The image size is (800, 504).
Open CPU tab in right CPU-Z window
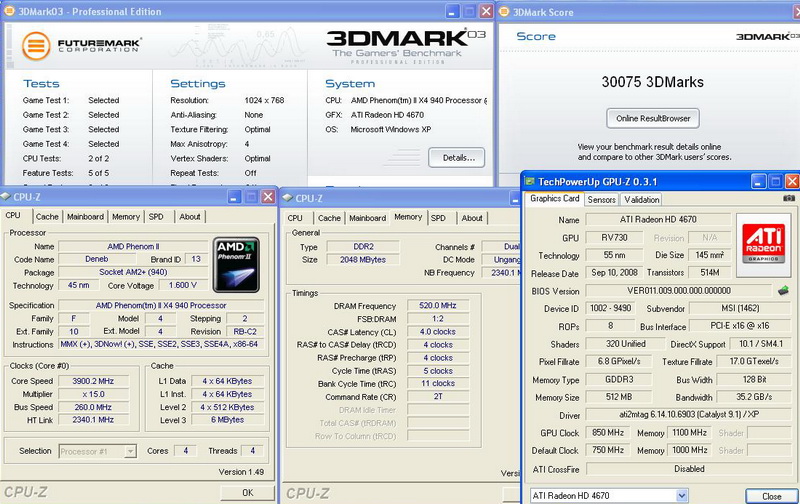pos(295,218)
